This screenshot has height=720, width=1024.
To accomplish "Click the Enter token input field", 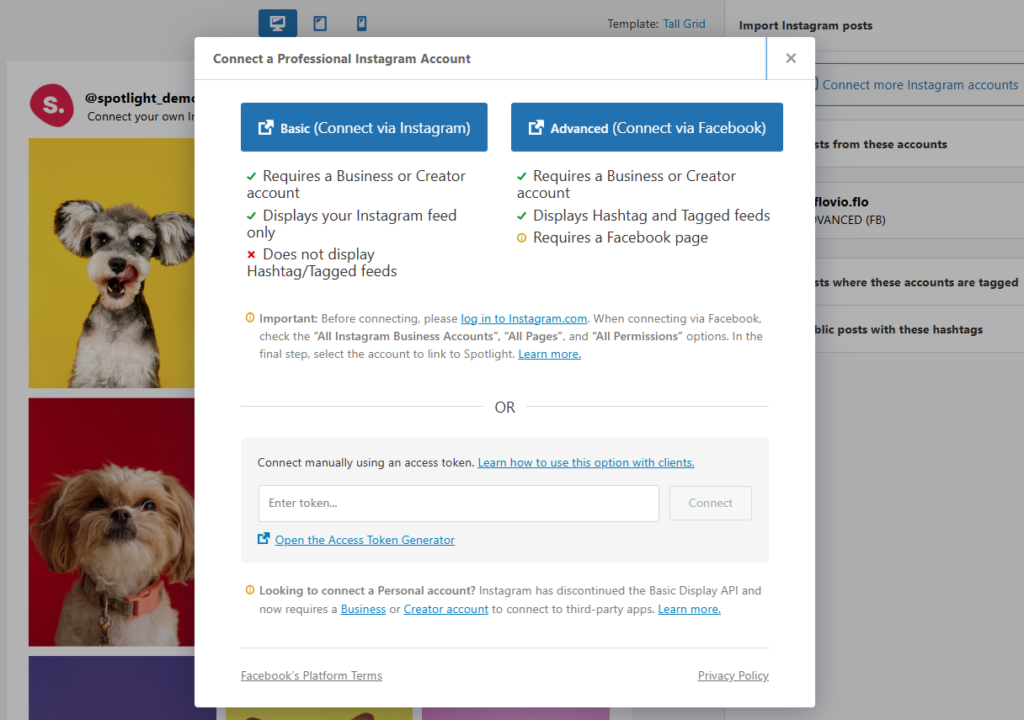I will [458, 503].
